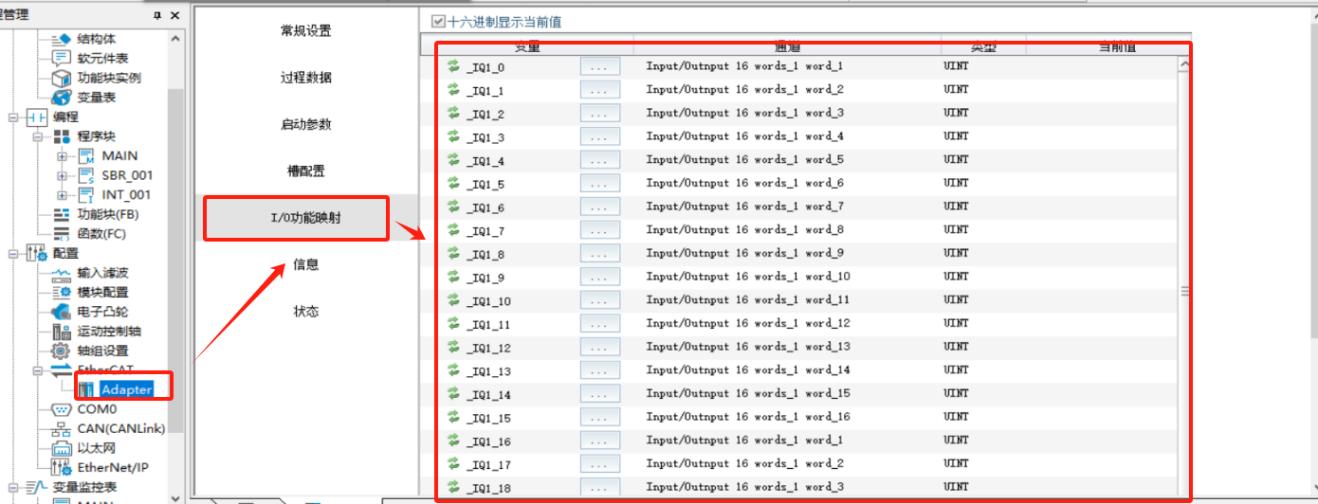Open the CAN(CANLink) network icon

(x=61, y=429)
